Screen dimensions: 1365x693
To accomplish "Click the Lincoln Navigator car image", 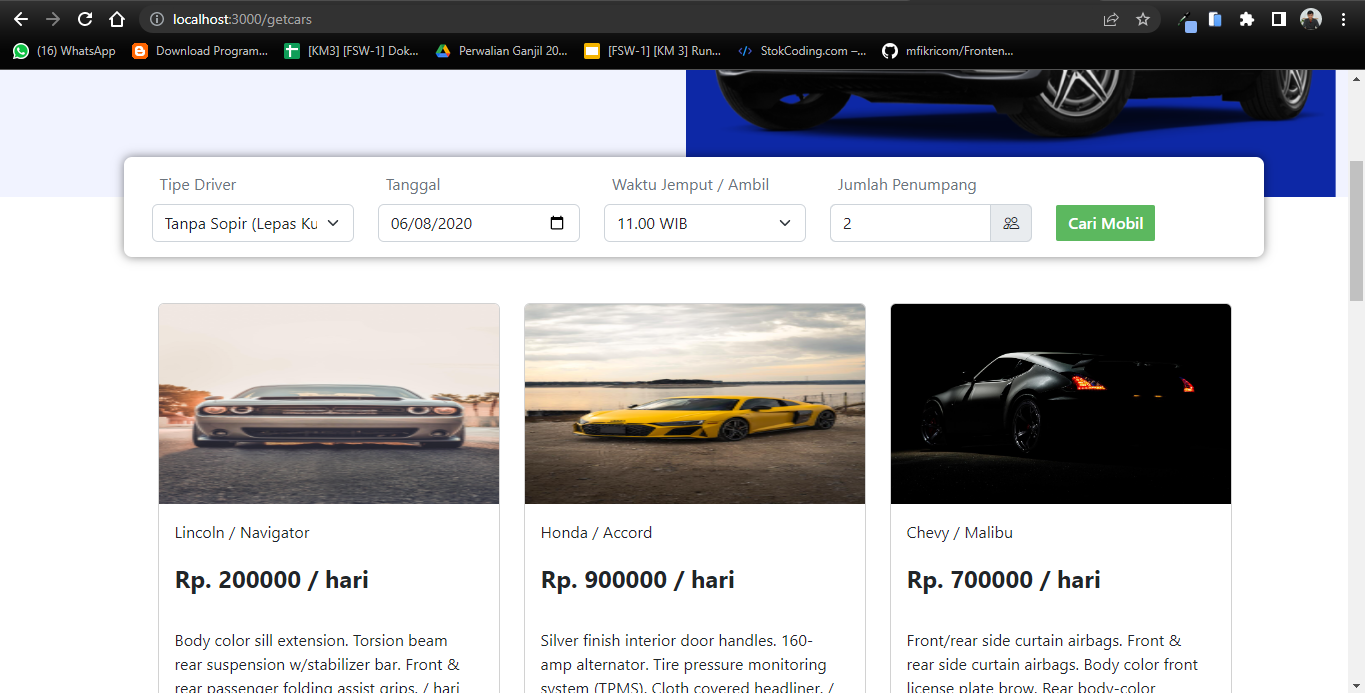I will click(x=329, y=404).
